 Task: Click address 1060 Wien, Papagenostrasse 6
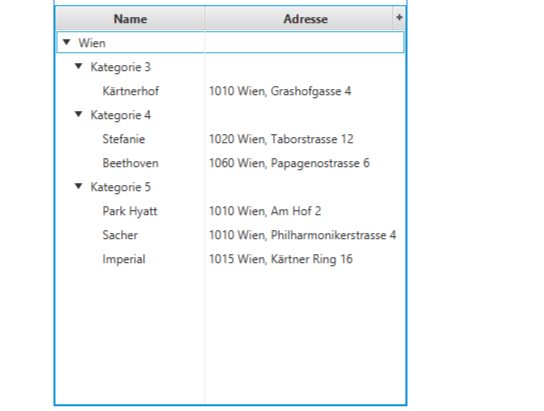(289, 163)
